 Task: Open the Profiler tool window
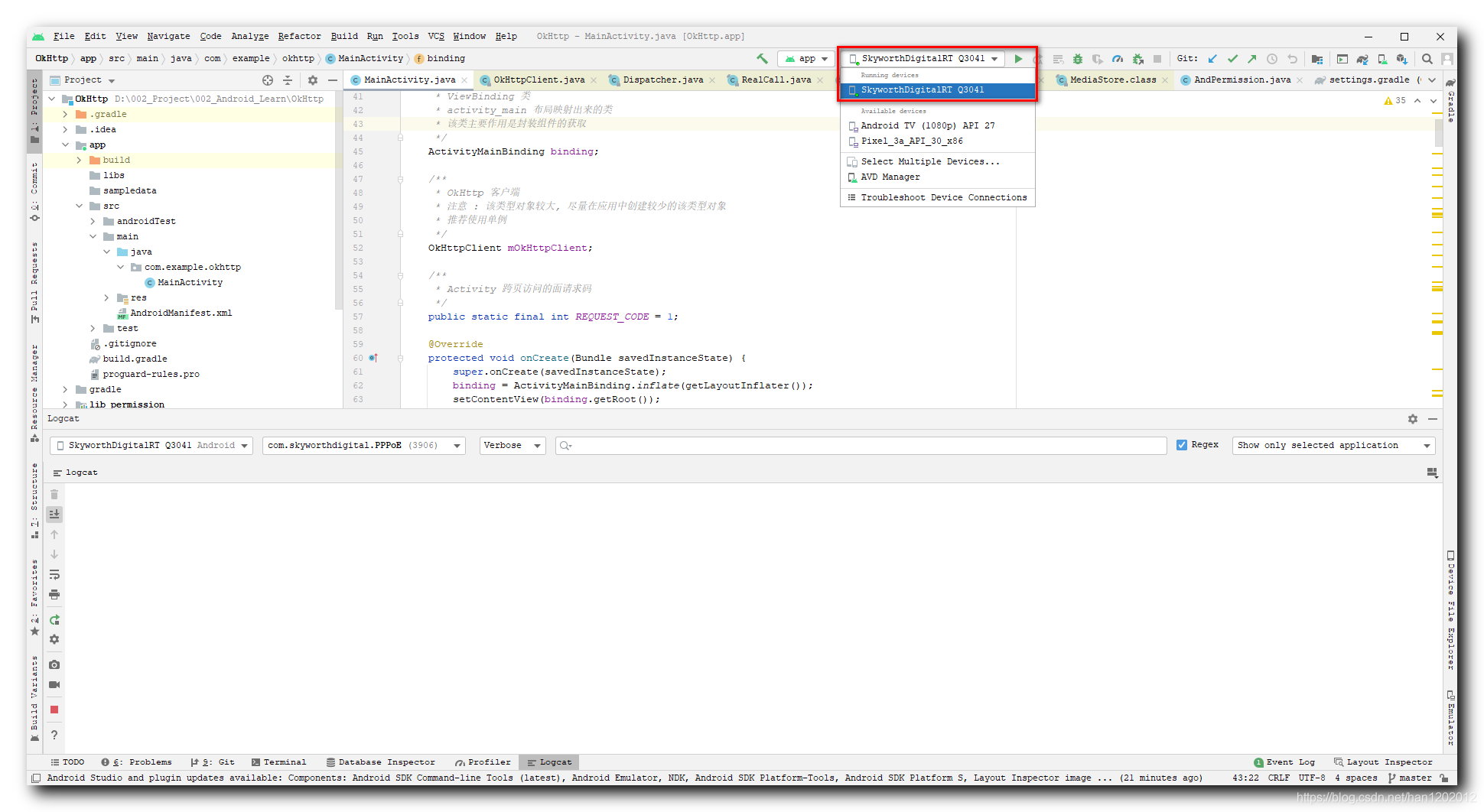(x=483, y=762)
